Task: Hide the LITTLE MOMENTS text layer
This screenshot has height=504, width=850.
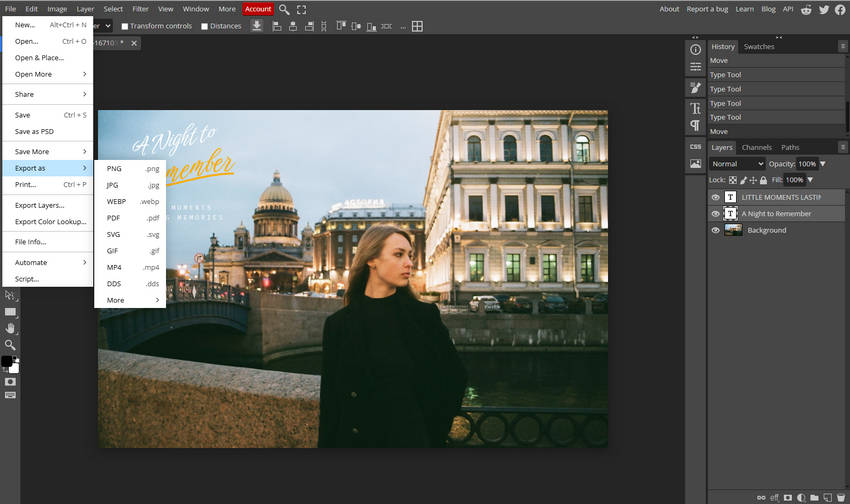Action: pos(716,197)
